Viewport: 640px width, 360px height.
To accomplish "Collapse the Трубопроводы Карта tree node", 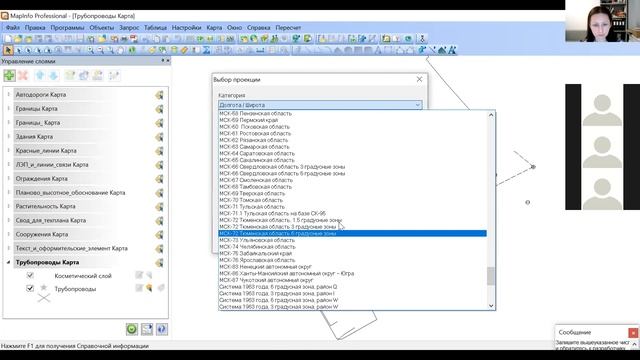I will (9, 262).
